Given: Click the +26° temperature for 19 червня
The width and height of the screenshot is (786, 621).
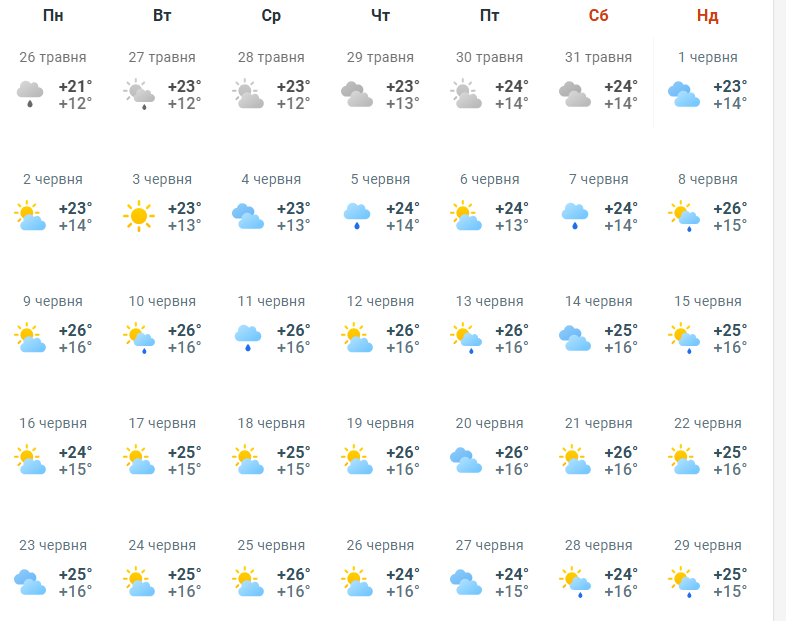Looking at the screenshot, I should click(x=403, y=452).
